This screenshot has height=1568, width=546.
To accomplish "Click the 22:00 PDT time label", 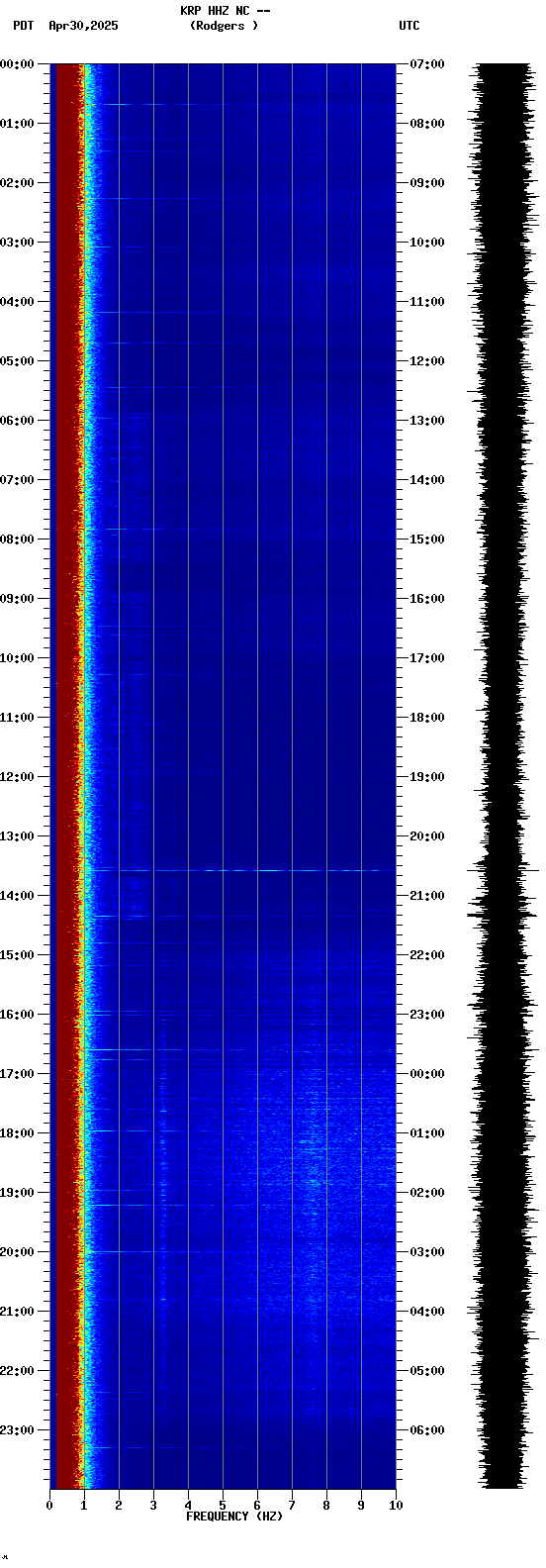I will [18, 1371].
